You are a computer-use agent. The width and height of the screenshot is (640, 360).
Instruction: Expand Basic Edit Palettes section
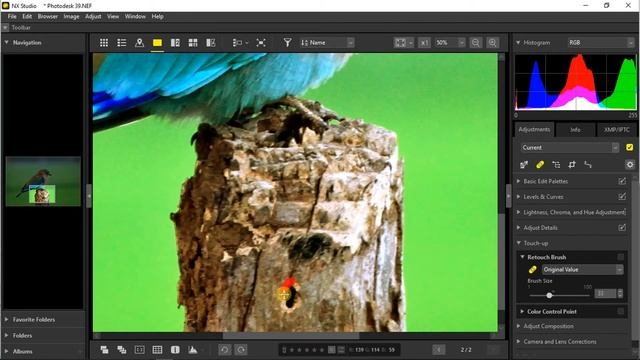pos(518,181)
